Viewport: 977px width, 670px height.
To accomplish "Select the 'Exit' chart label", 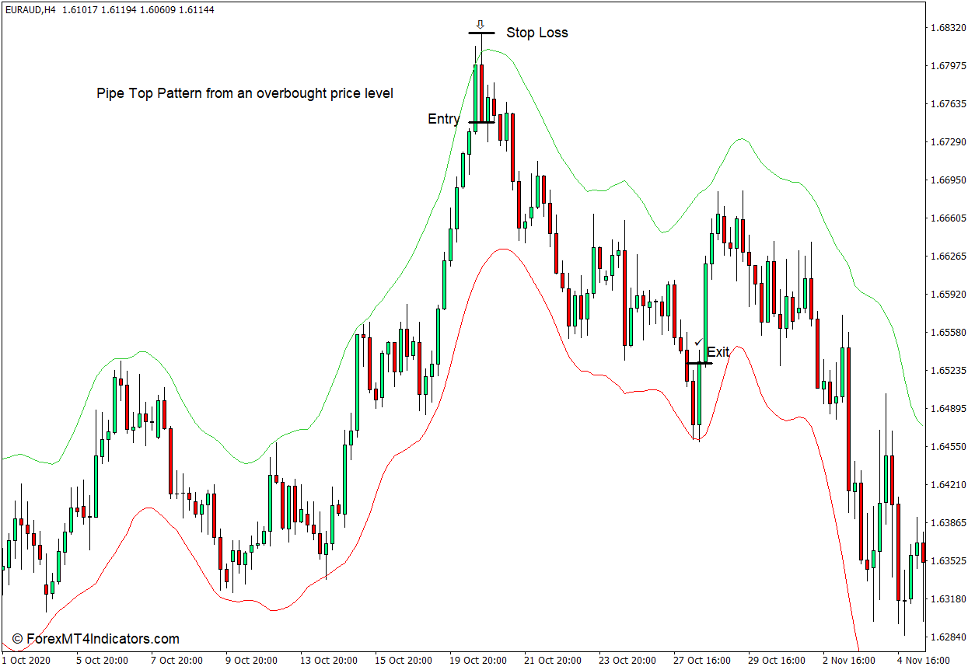I will 718,352.
